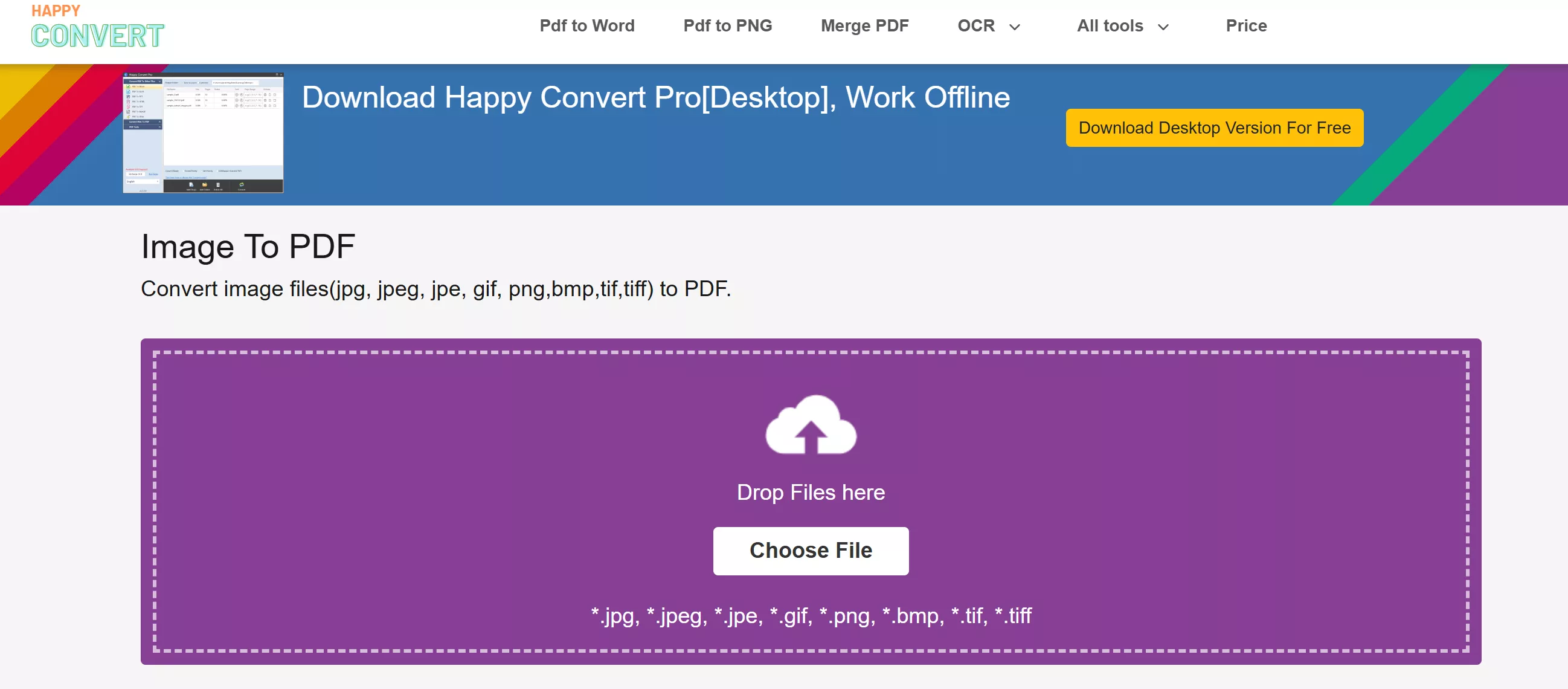Go to Pdf to Word

tap(586, 25)
